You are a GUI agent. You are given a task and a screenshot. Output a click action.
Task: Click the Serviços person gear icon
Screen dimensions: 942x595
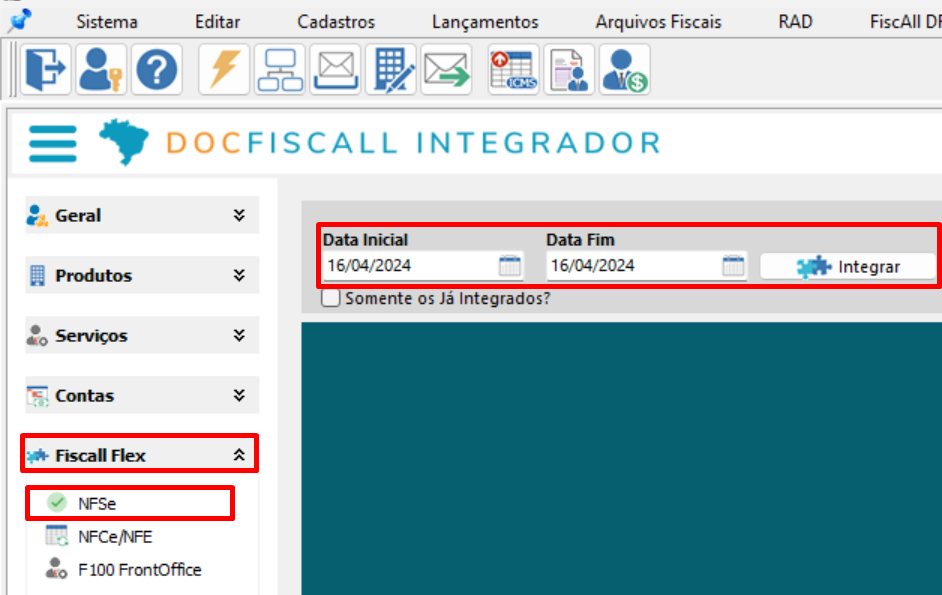37,335
